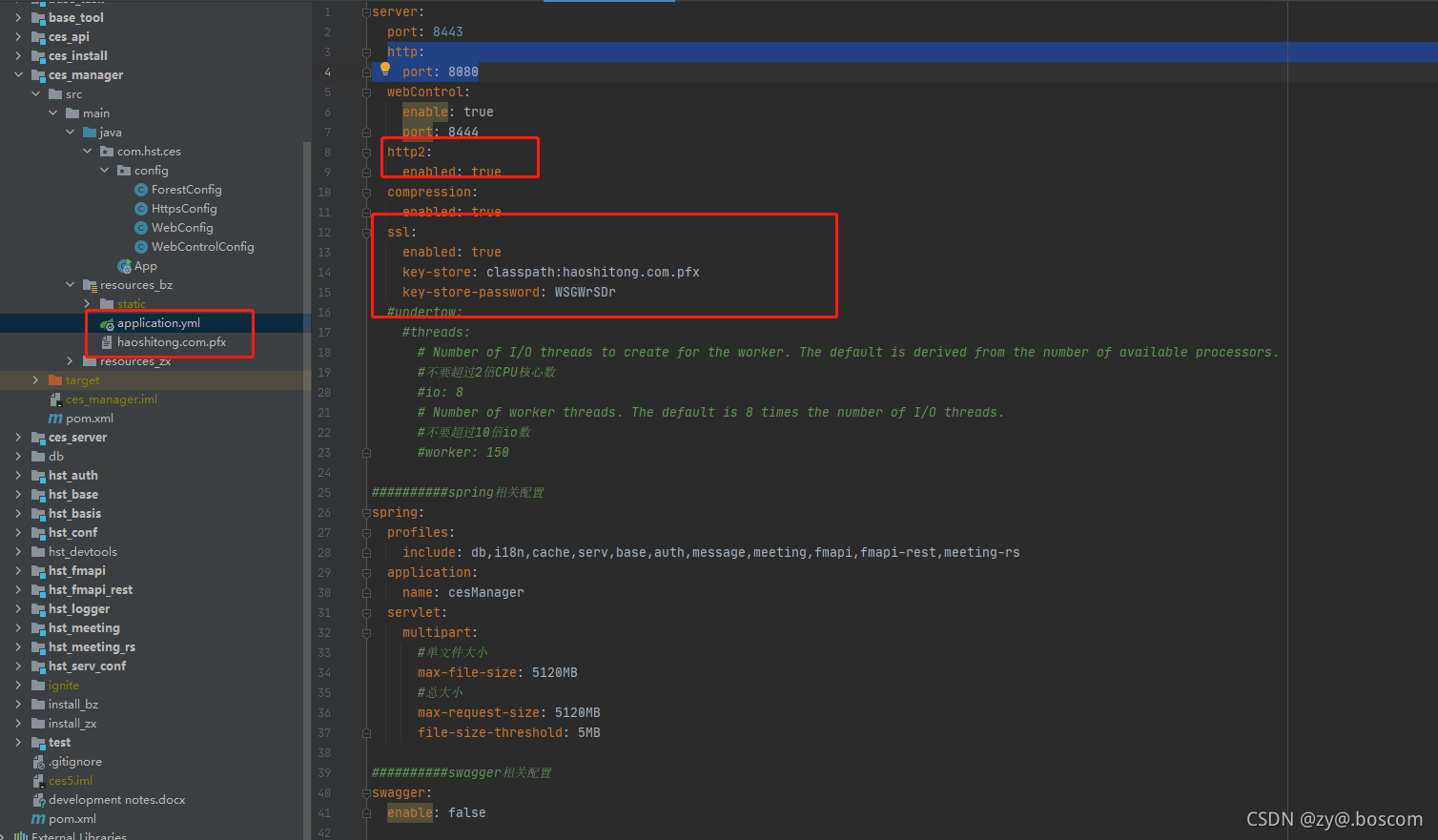Click the haoshitong.com.pfx file icon
Viewport: 1438px width, 840px height.
(107, 342)
